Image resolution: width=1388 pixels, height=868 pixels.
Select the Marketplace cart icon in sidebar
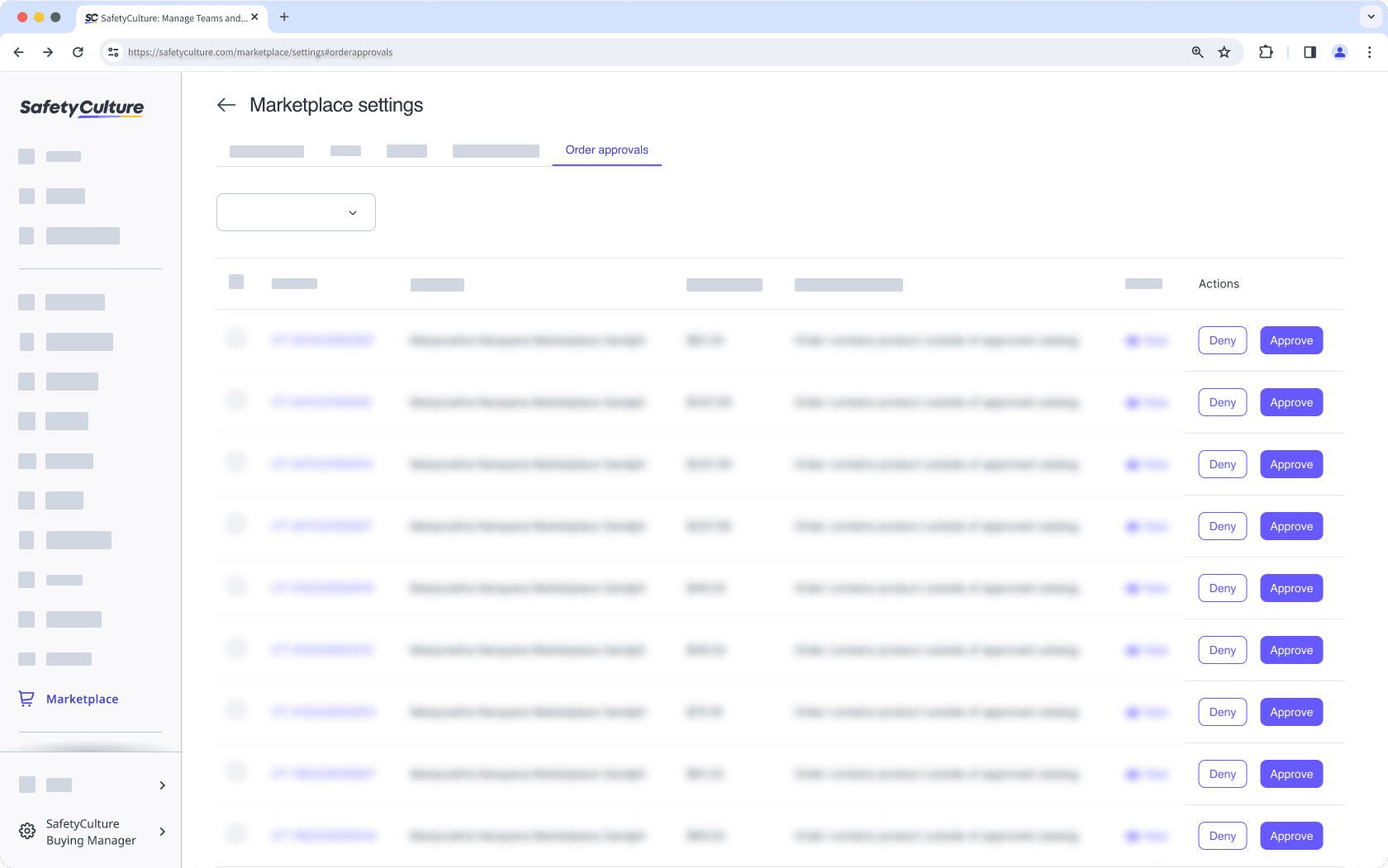click(27, 699)
